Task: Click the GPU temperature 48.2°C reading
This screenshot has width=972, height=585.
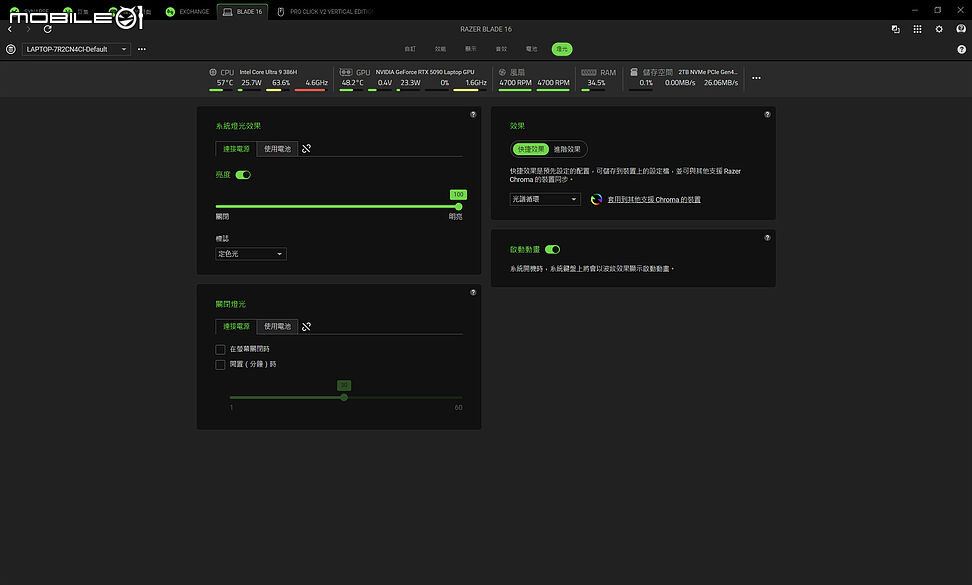Action: [x=352, y=83]
